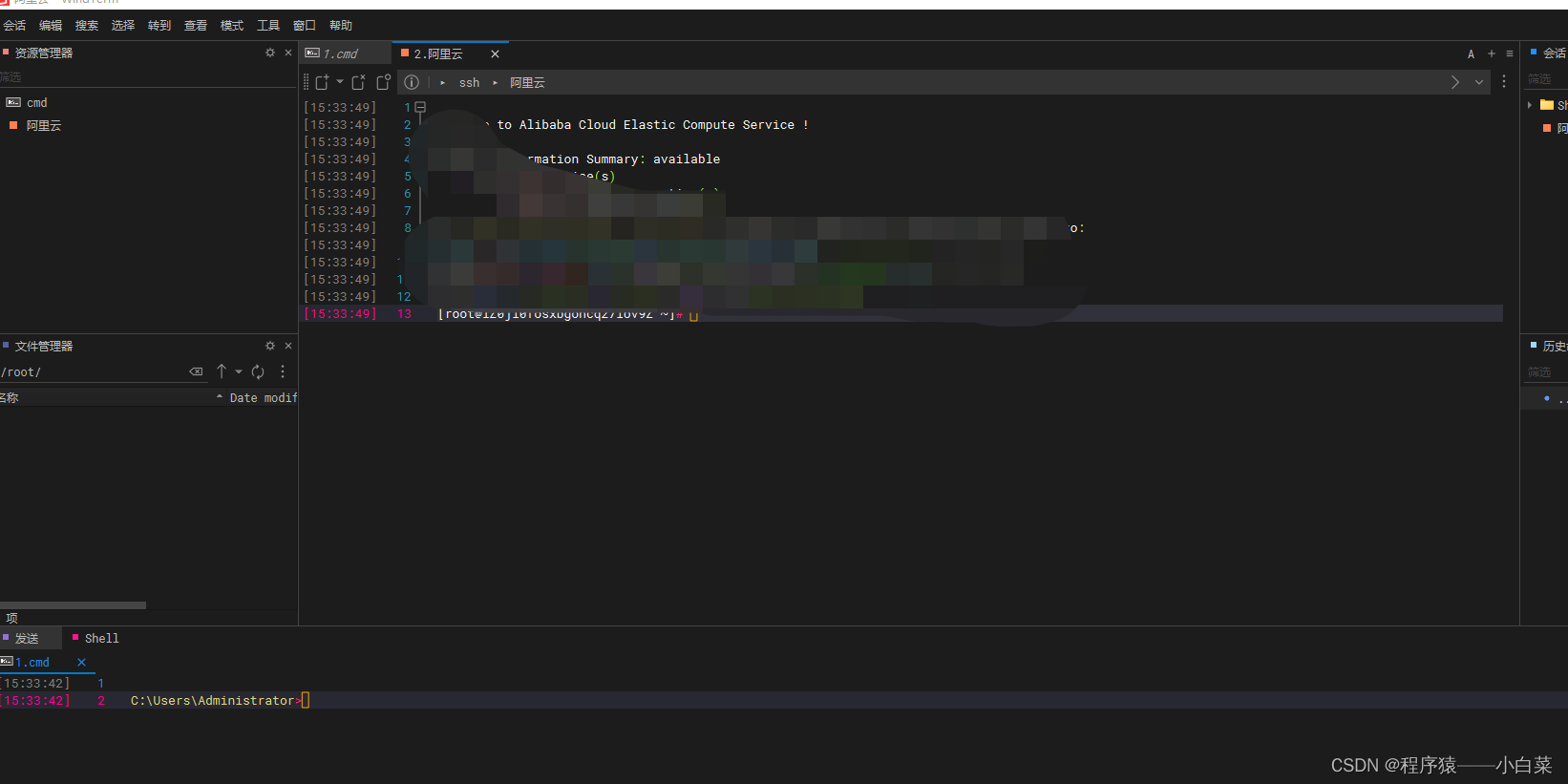The height and width of the screenshot is (784, 1568).
Task: Click the font size A icon
Action: click(1471, 53)
